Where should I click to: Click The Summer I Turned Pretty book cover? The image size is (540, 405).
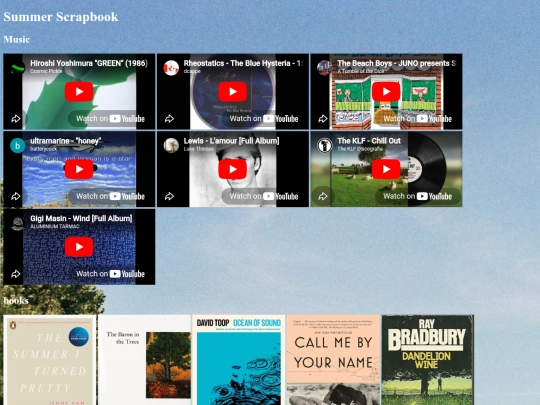(x=50, y=360)
